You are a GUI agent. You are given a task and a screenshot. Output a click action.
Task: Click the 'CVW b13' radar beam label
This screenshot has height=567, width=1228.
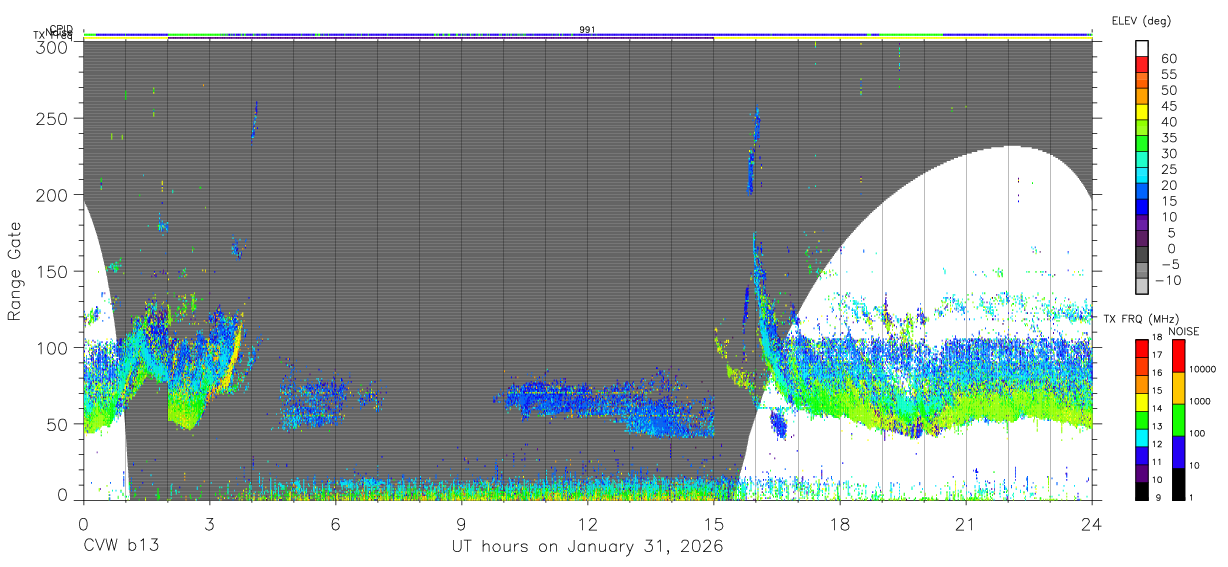pyautogui.click(x=121, y=546)
